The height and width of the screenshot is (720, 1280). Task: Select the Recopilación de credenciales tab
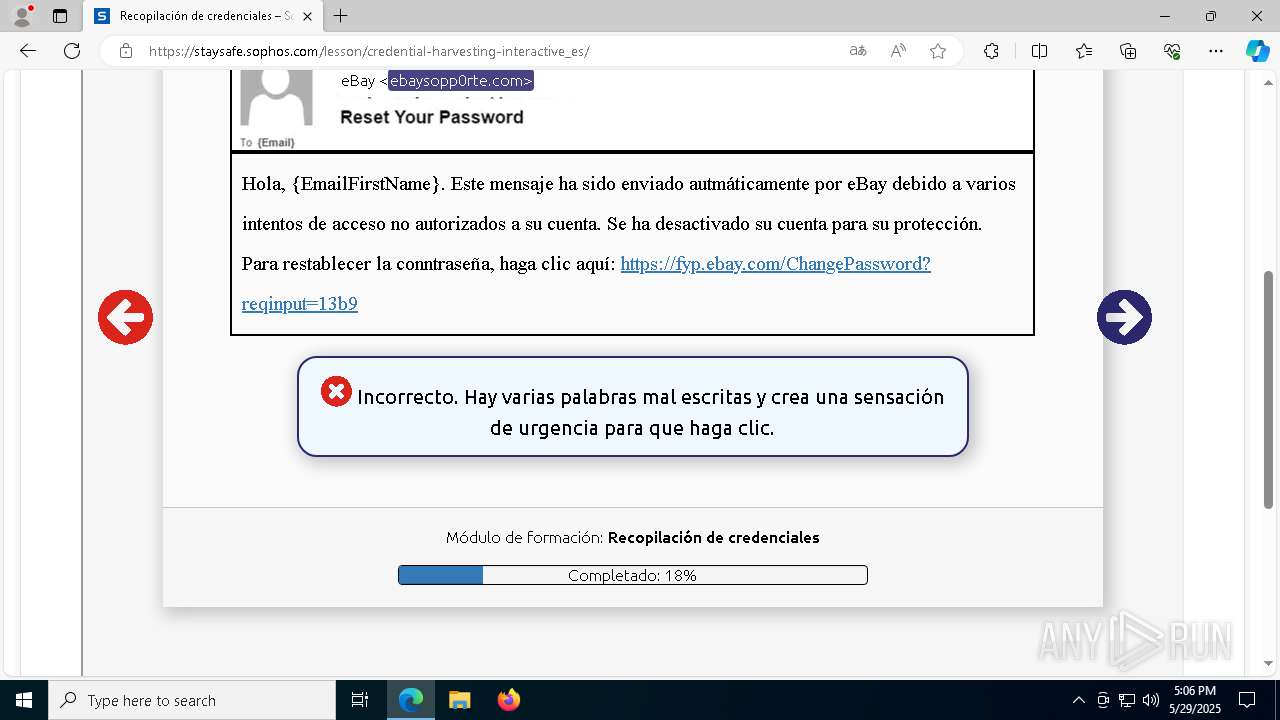coord(203,16)
